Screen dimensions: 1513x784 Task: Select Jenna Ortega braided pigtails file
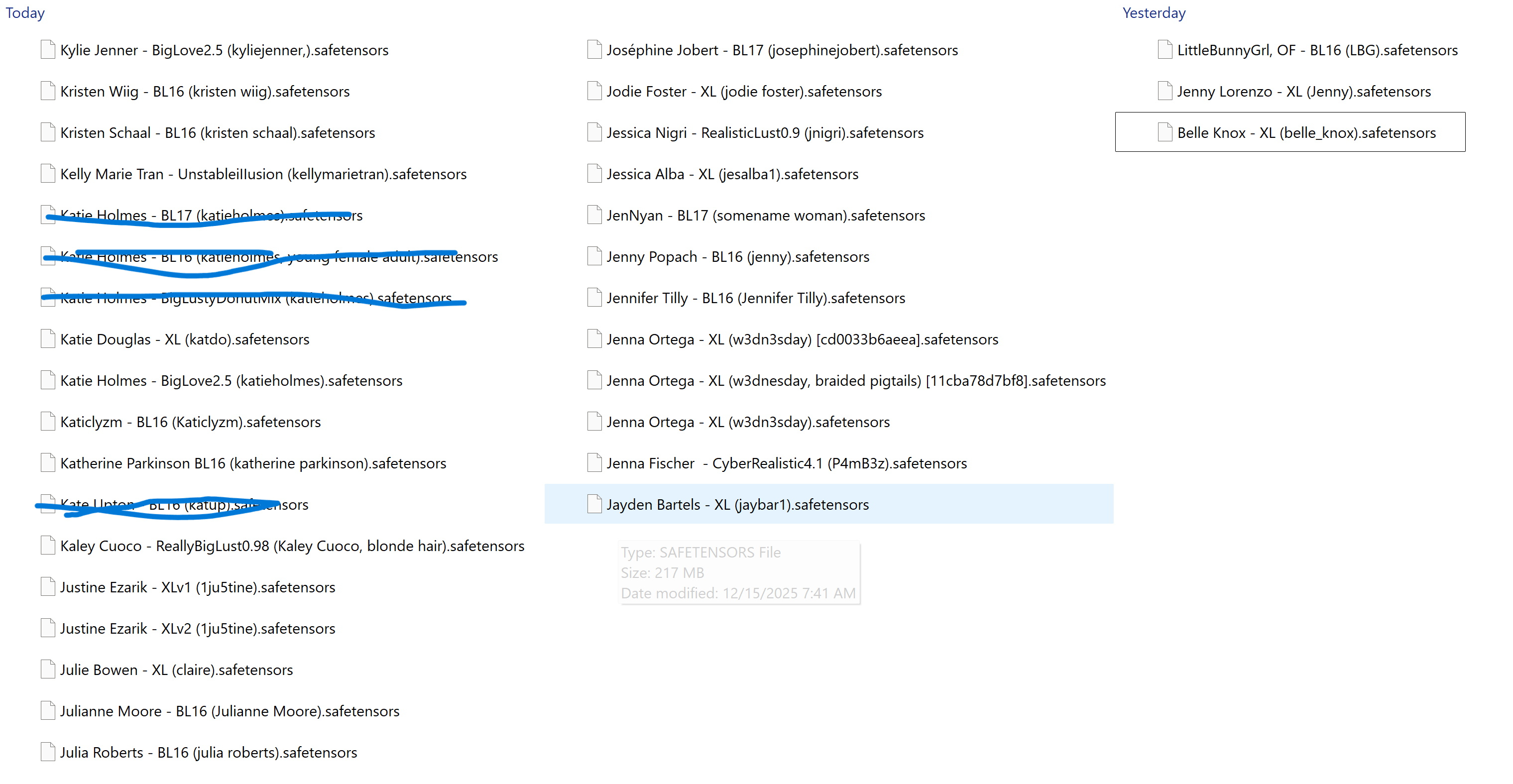click(856, 380)
